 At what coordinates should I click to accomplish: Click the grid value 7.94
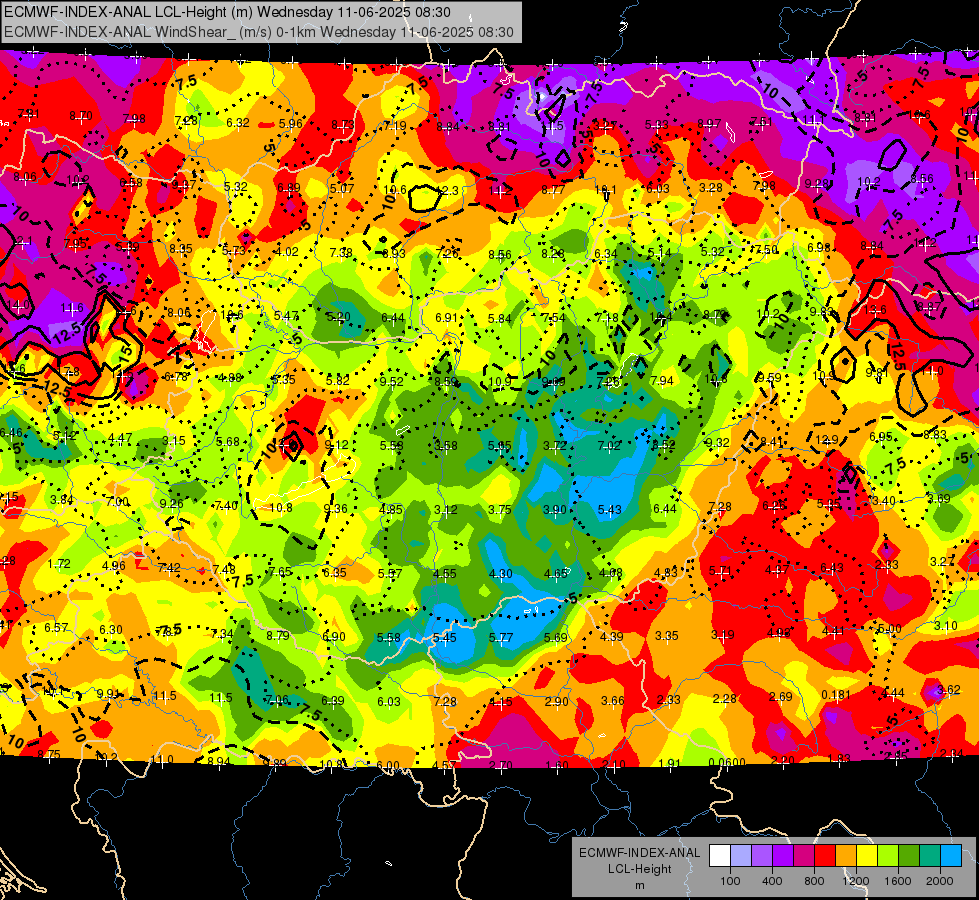[662, 381]
